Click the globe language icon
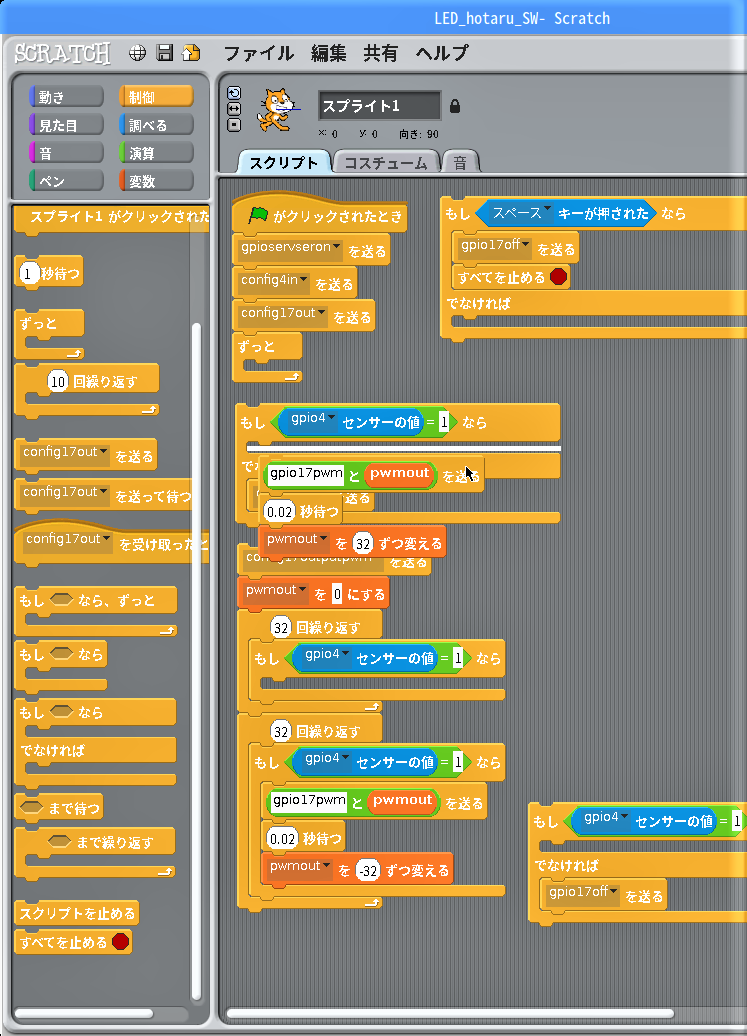The image size is (747, 1036). pos(138,53)
